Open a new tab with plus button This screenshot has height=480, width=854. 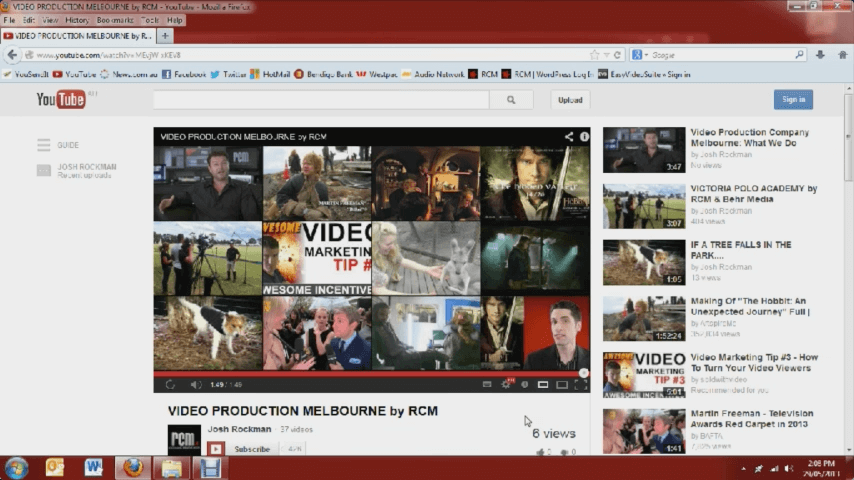point(165,36)
